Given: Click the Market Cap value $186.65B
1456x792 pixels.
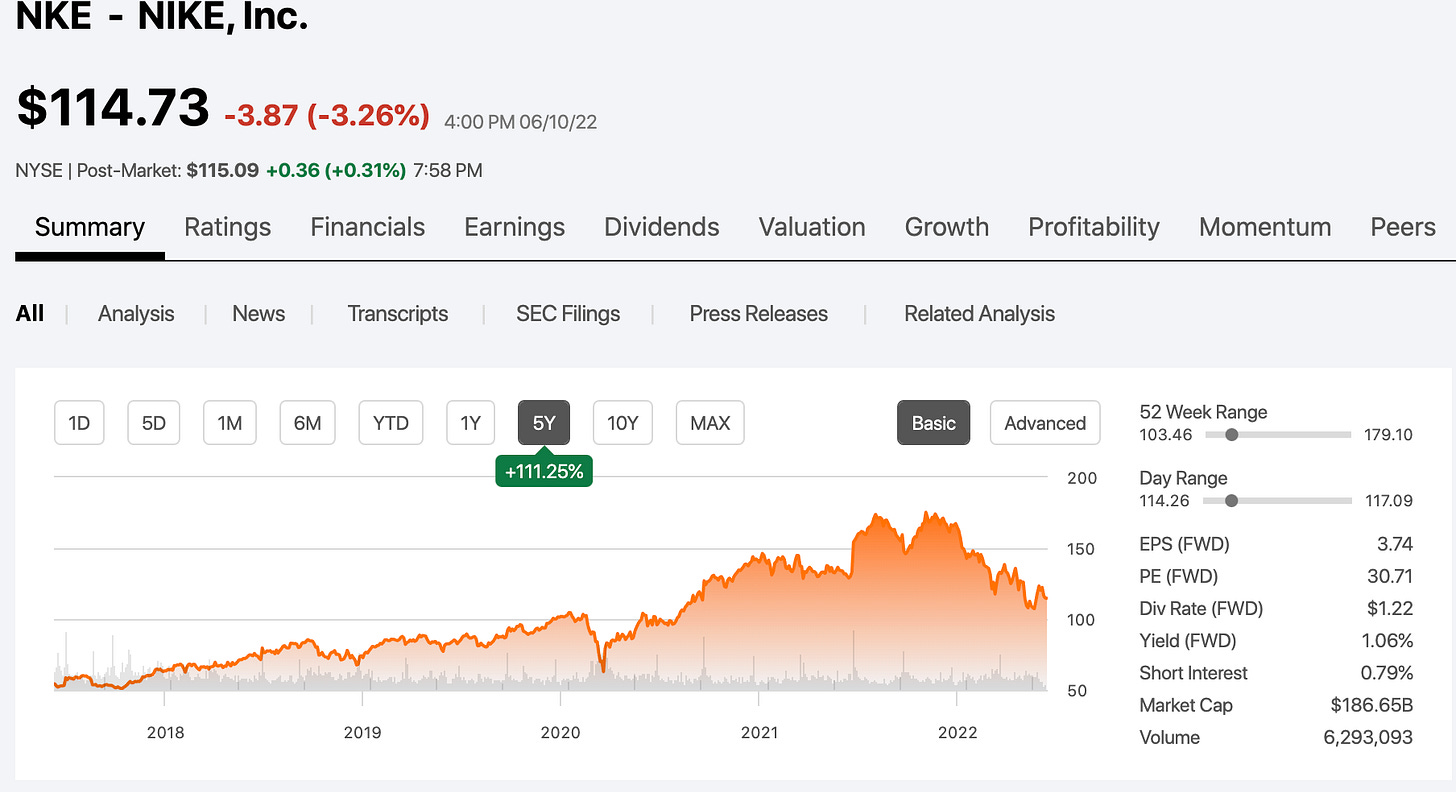Looking at the screenshot, I should (1372, 705).
